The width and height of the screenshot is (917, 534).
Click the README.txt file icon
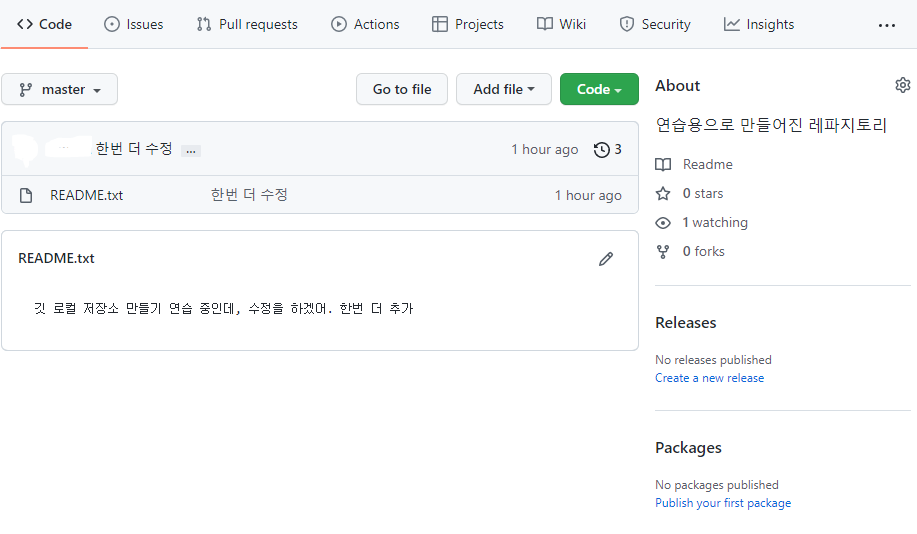click(x=26, y=195)
